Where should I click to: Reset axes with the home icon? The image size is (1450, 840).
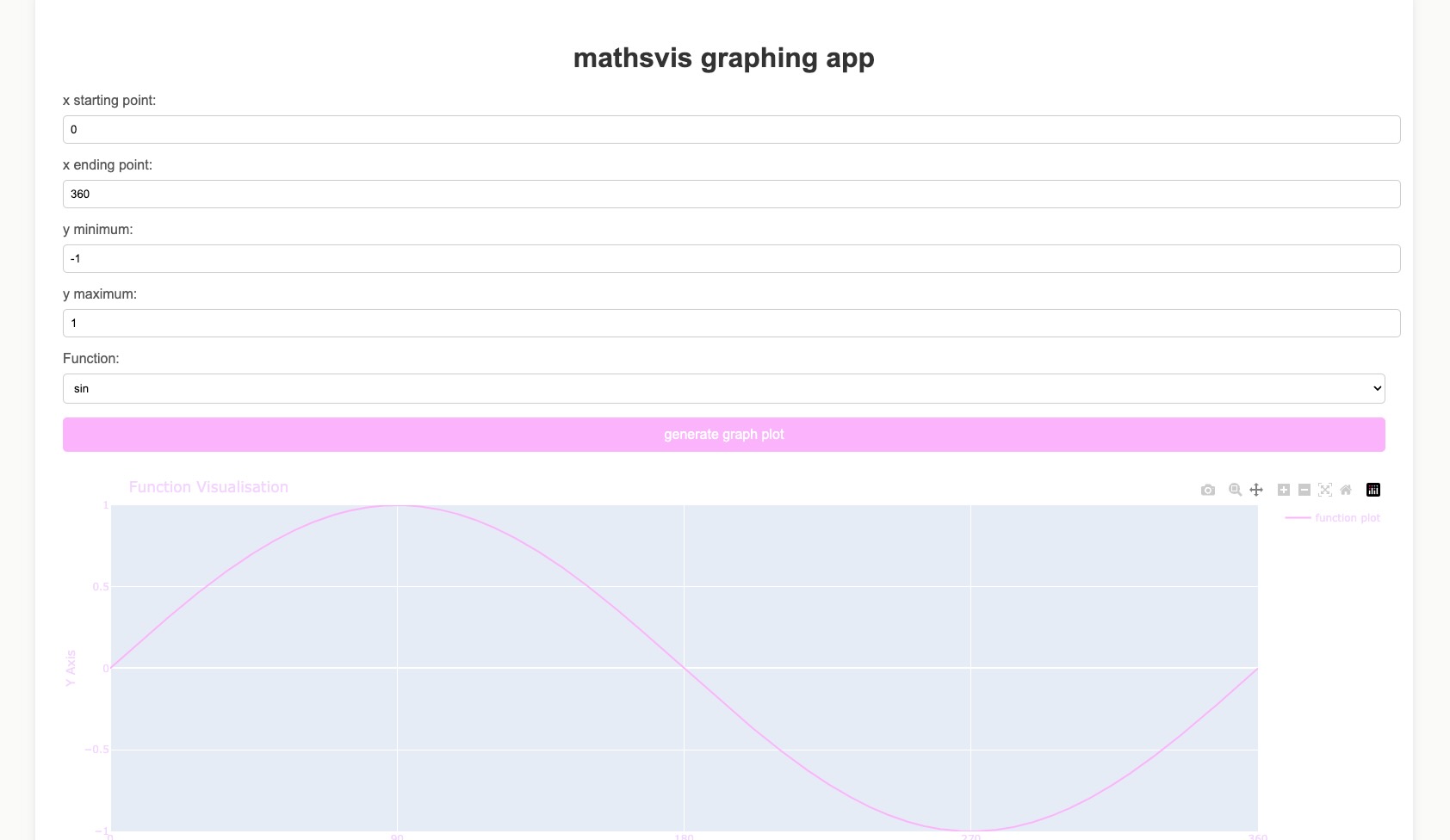[x=1346, y=490]
